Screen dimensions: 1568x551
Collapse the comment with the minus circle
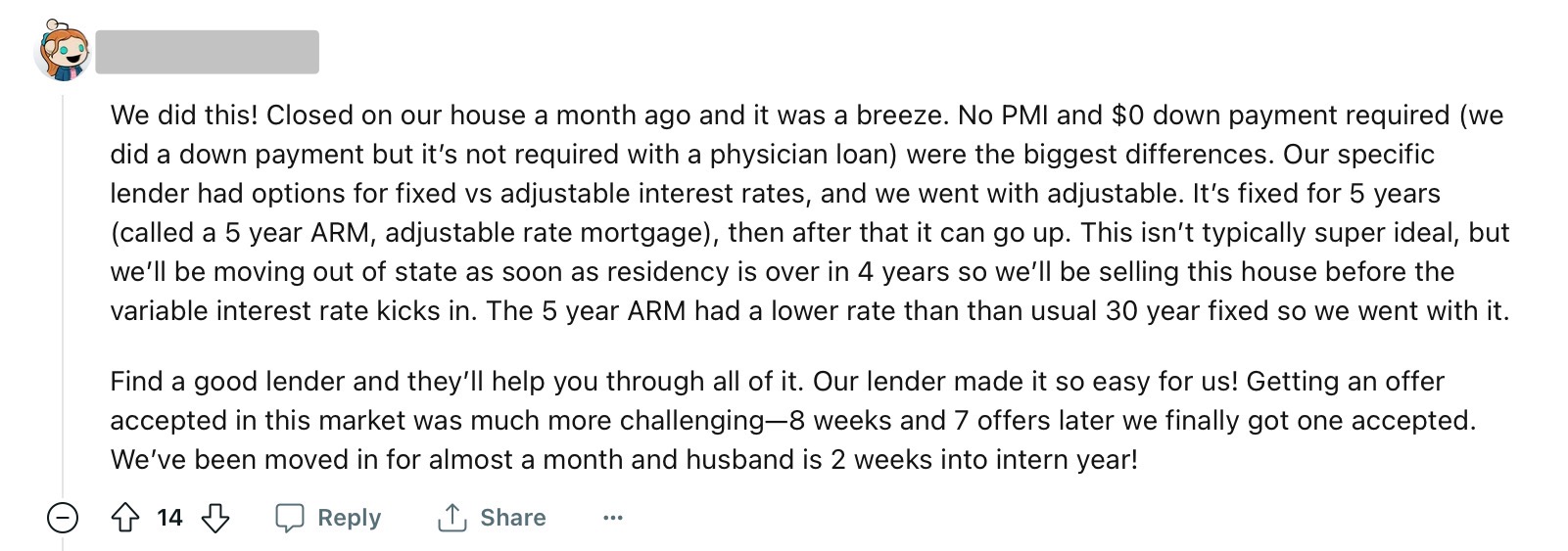click(63, 517)
